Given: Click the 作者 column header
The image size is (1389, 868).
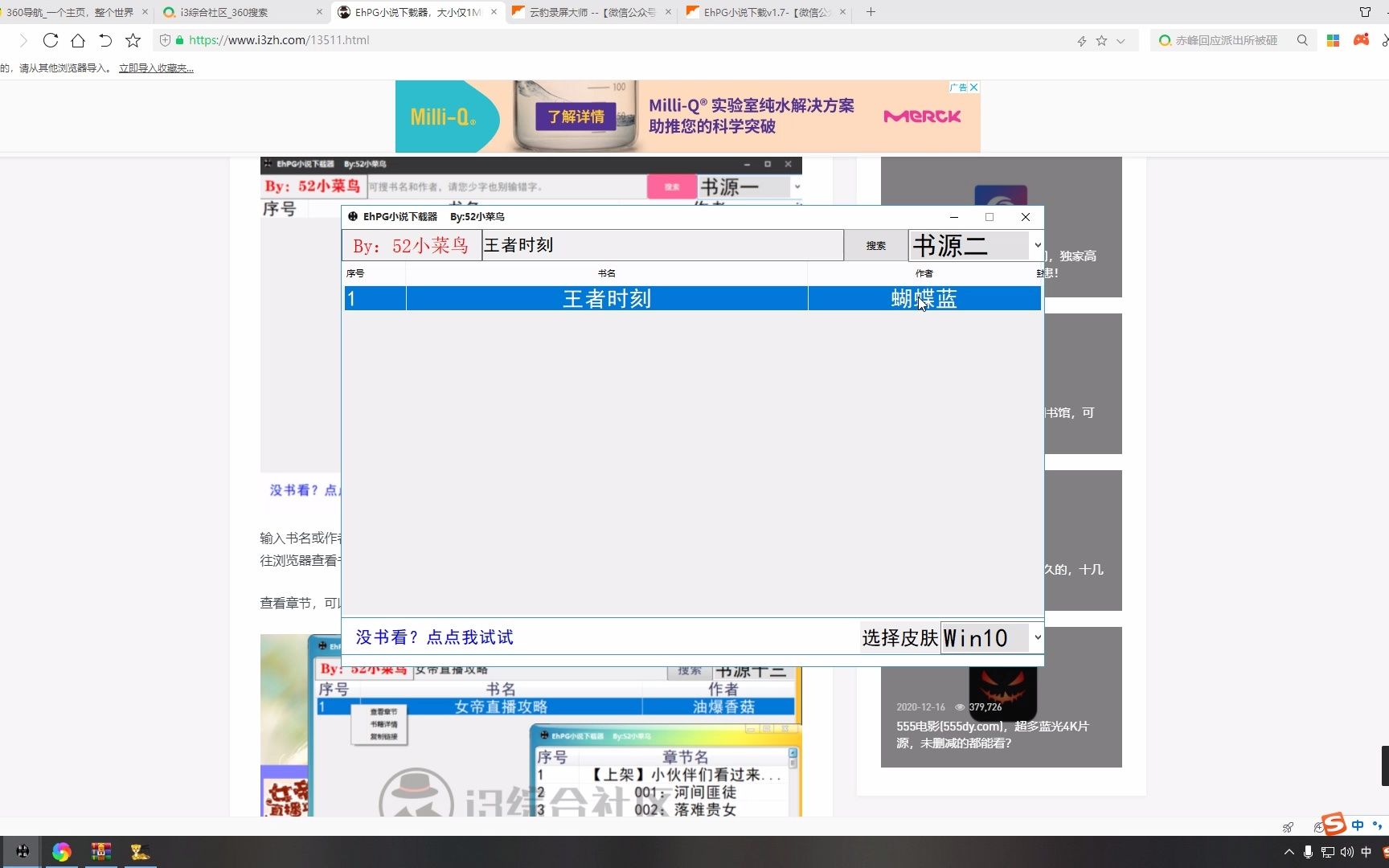Looking at the screenshot, I should pos(924,273).
